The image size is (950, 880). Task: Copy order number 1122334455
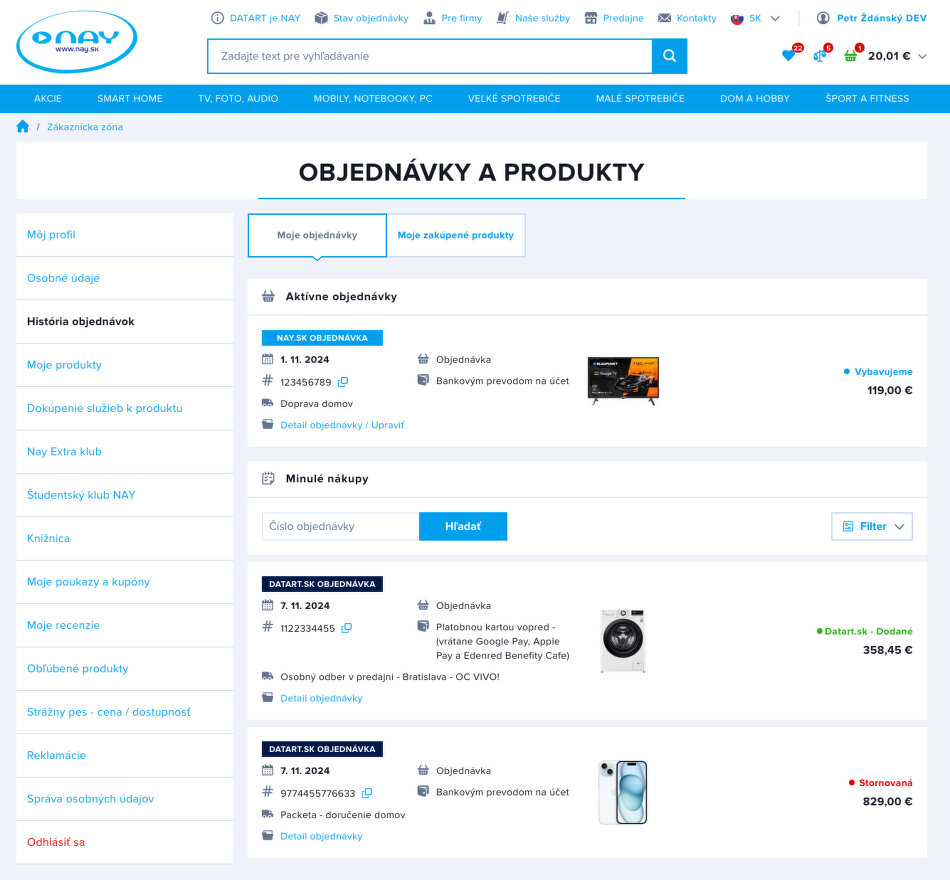tap(347, 628)
